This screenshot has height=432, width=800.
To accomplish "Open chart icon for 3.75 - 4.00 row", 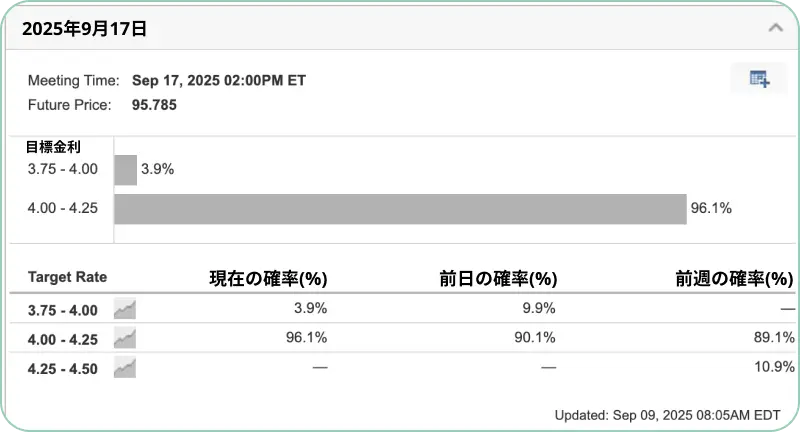I will [125, 309].
